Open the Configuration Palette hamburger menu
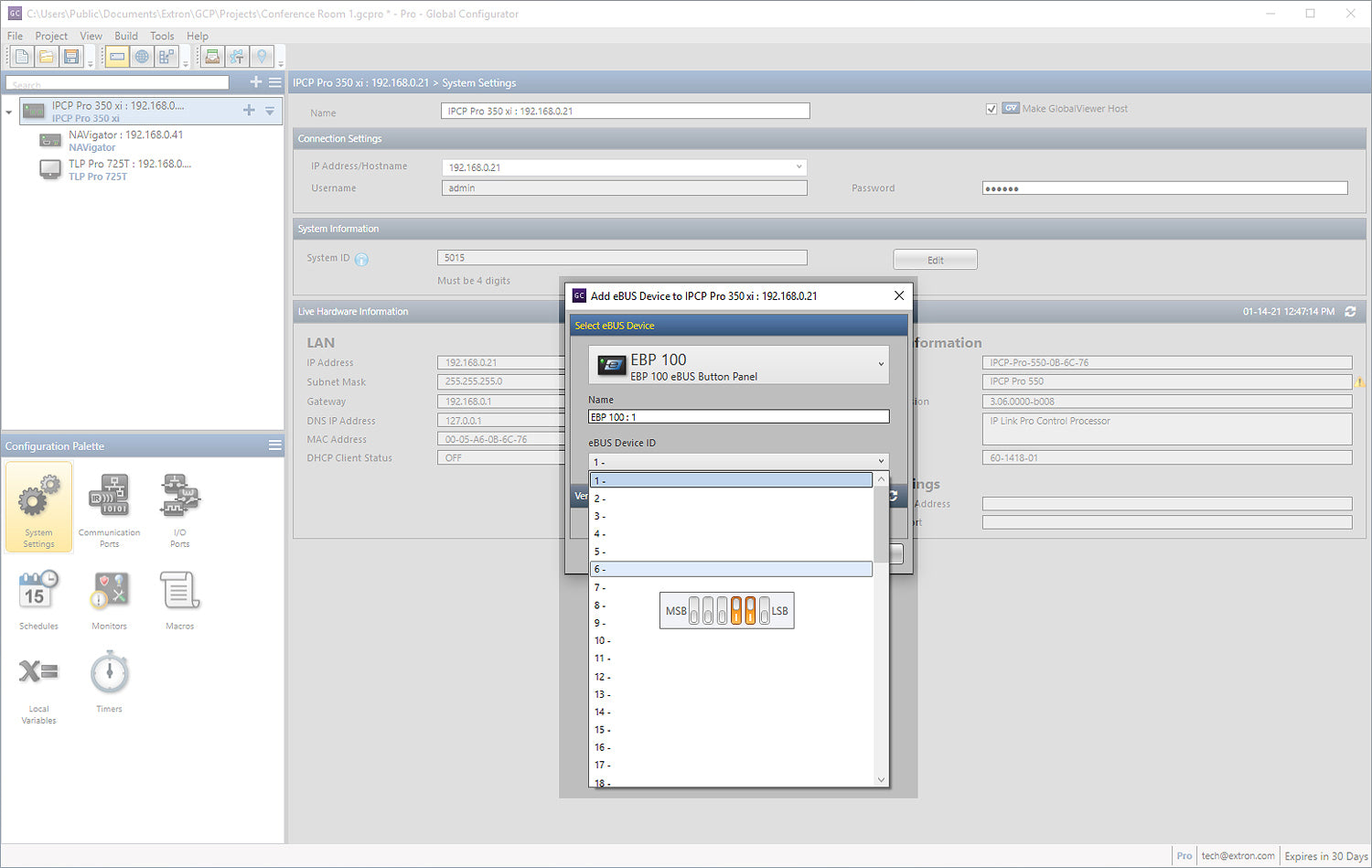This screenshot has height=868, width=1372. tap(274, 445)
